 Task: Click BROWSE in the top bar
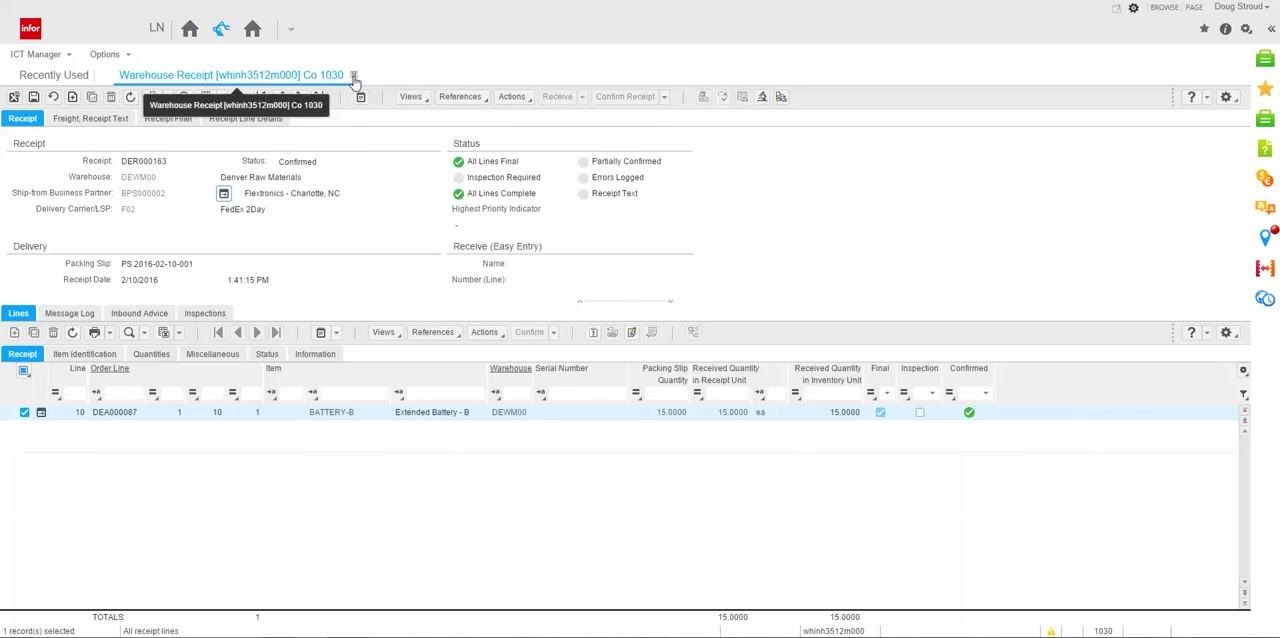(1164, 7)
